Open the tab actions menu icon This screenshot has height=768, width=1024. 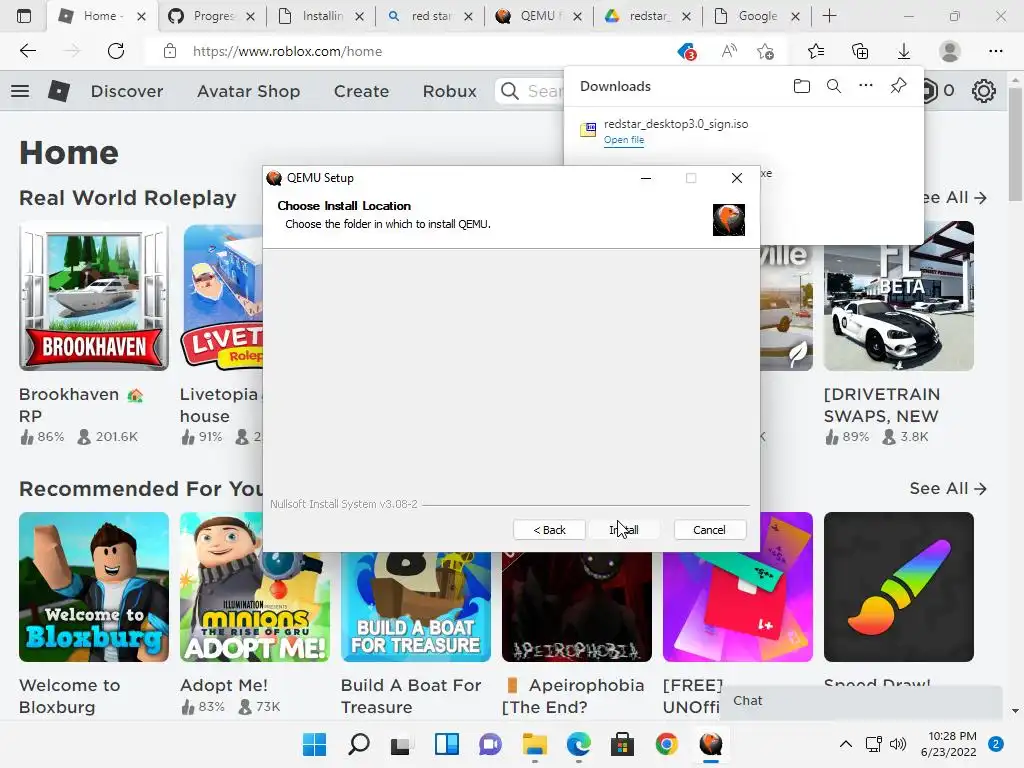coord(24,16)
